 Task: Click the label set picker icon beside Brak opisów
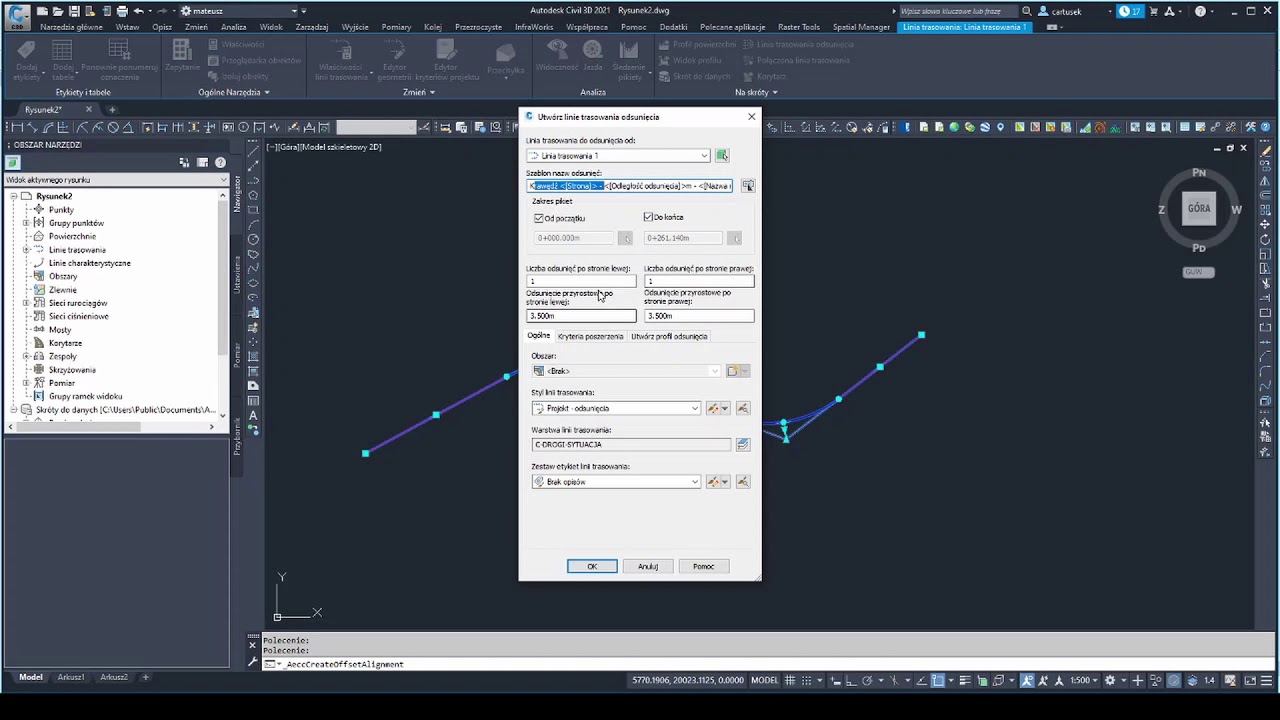point(743,482)
